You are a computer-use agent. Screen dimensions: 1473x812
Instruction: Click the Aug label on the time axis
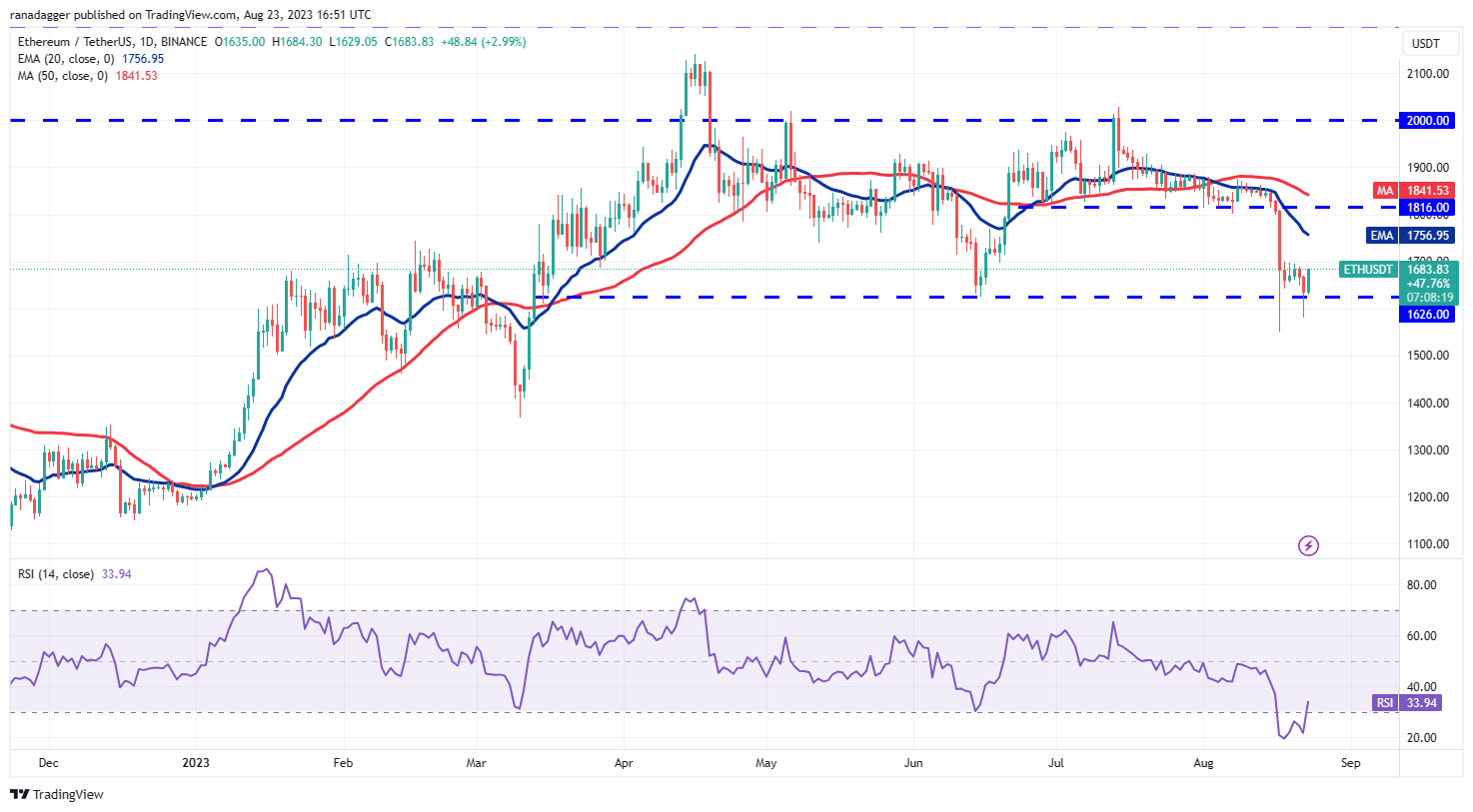click(1203, 762)
